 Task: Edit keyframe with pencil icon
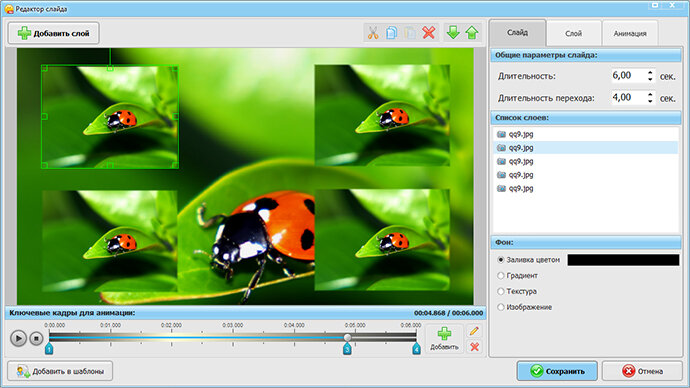point(474,331)
